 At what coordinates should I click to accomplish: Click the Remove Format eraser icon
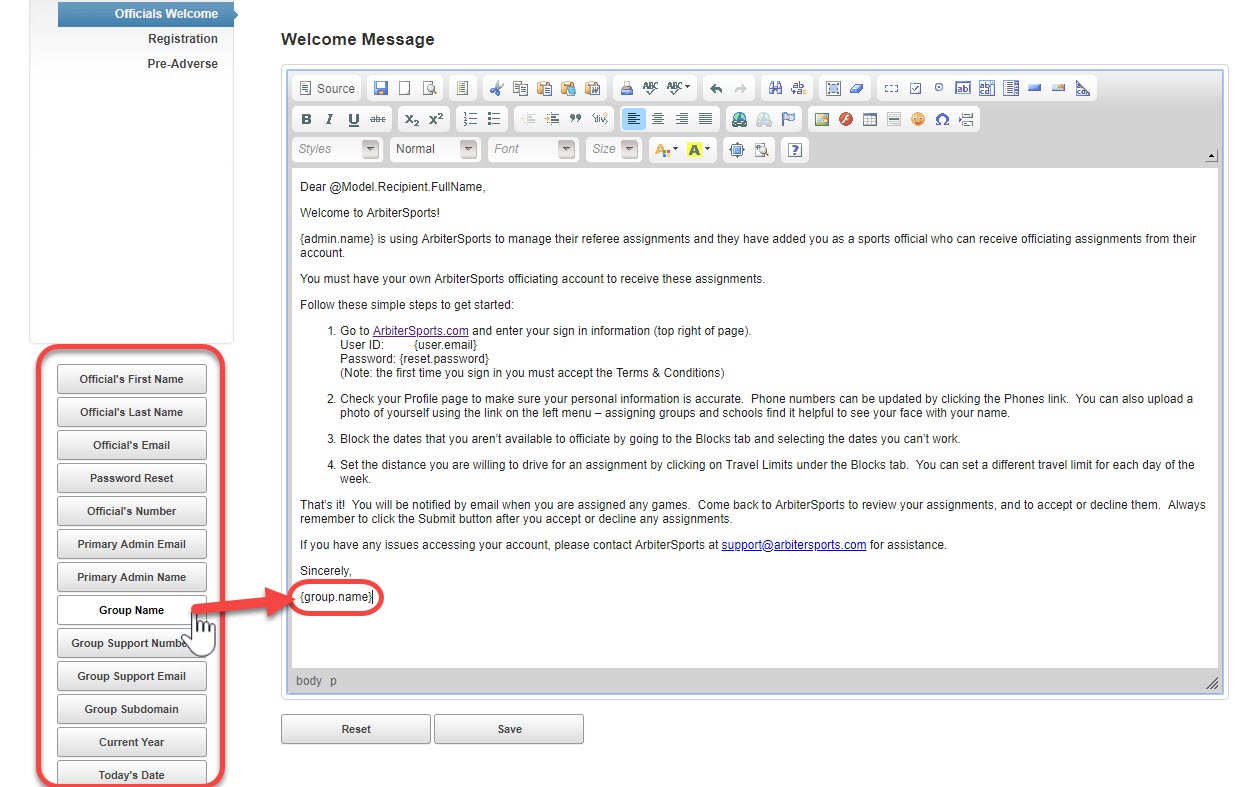pos(857,88)
